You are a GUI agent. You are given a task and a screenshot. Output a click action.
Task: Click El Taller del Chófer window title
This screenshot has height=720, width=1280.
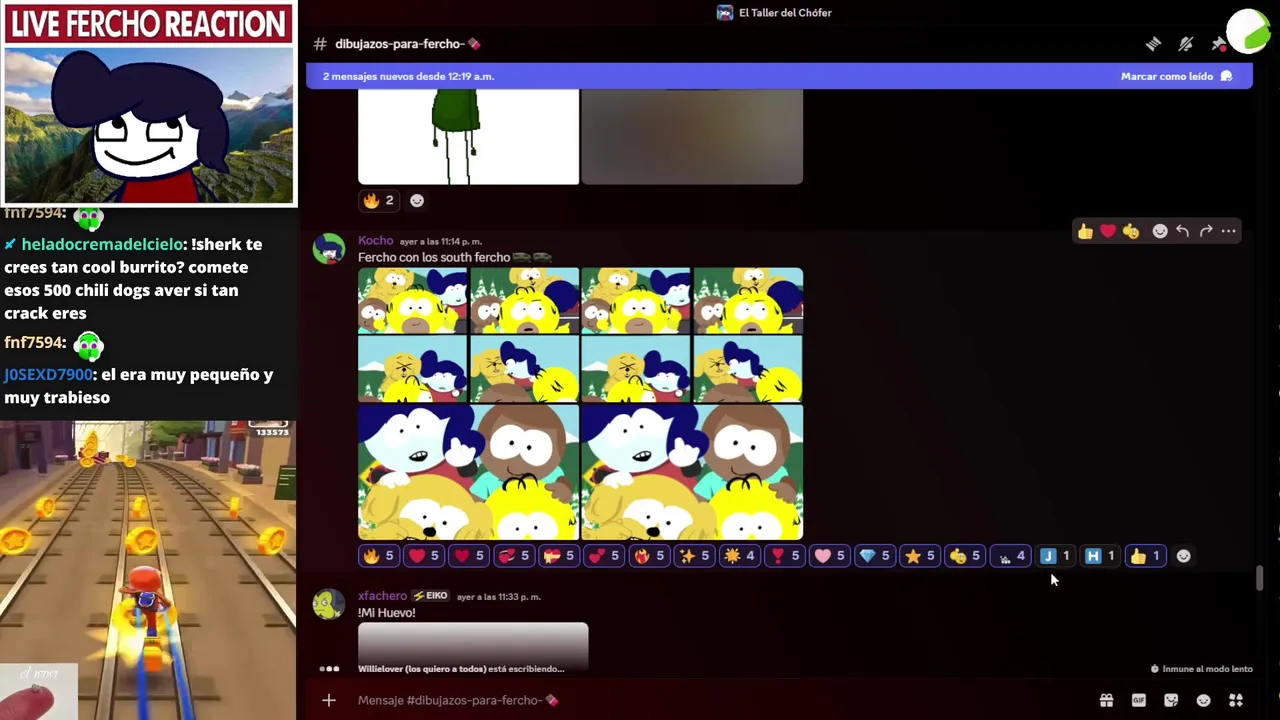785,13
